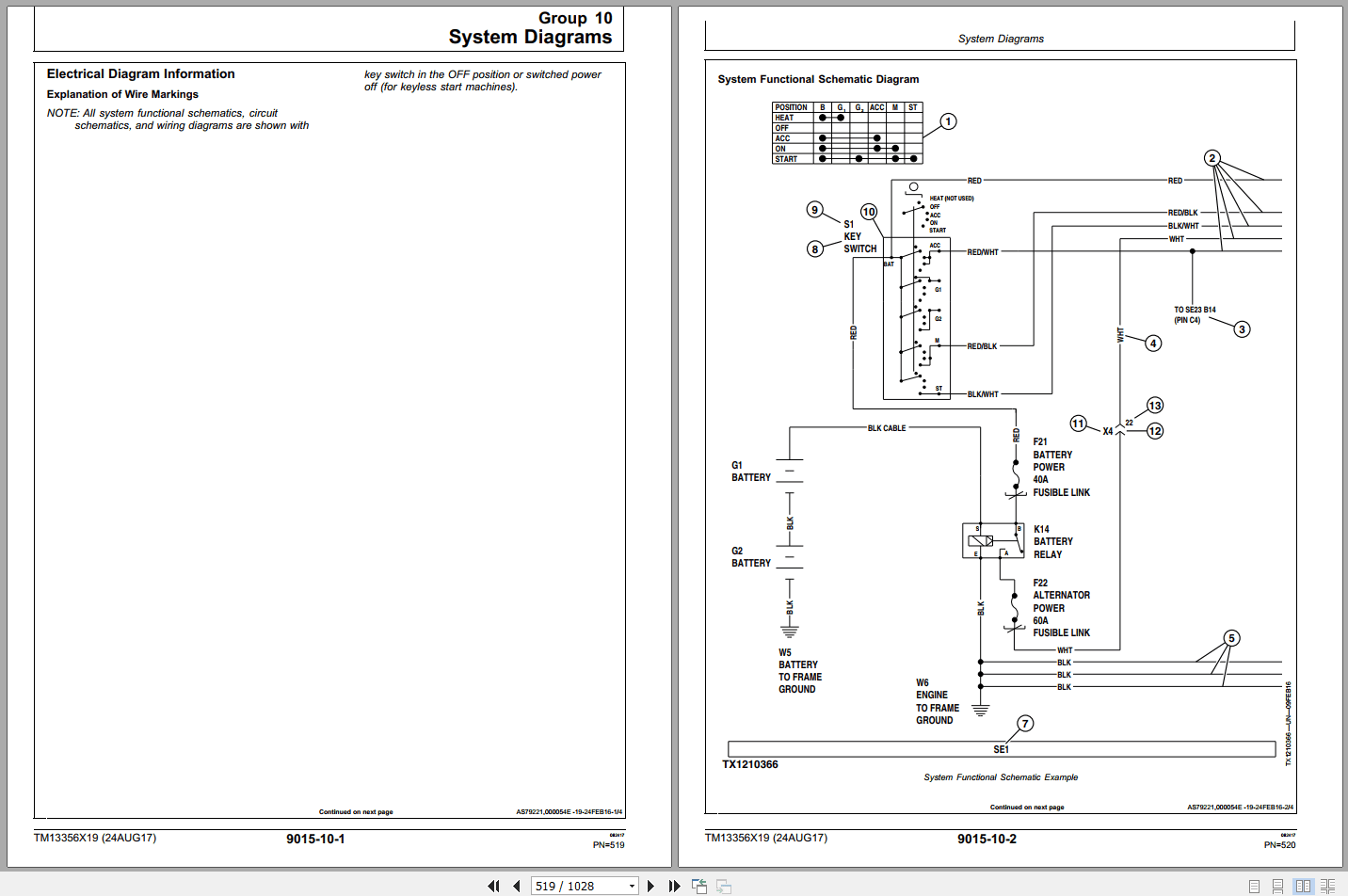Screen dimensions: 1348x896
Task: Click callout number 9 near key switch
Action: tap(815, 210)
